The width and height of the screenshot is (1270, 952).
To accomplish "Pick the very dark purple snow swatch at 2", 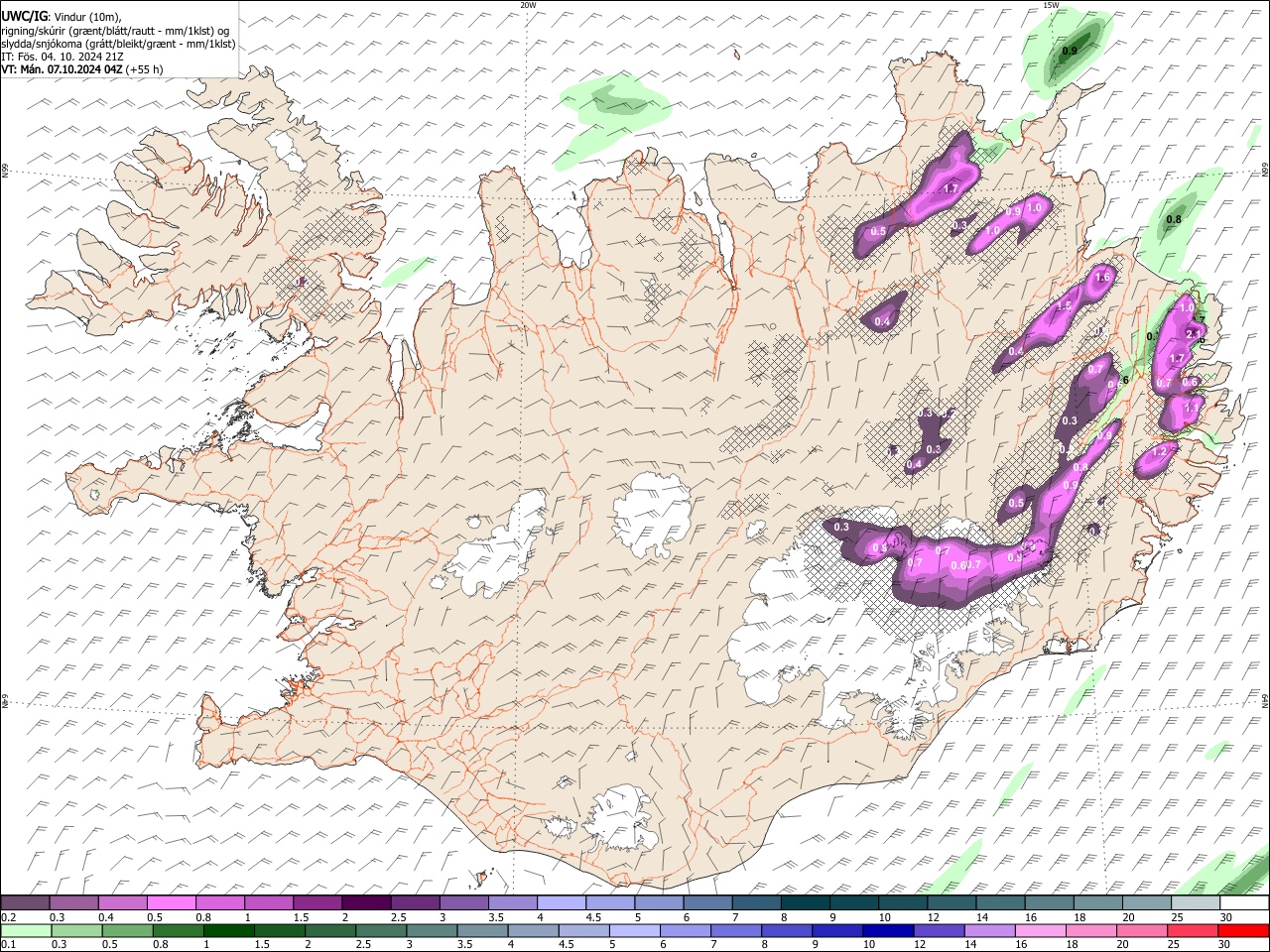I will pos(366,902).
